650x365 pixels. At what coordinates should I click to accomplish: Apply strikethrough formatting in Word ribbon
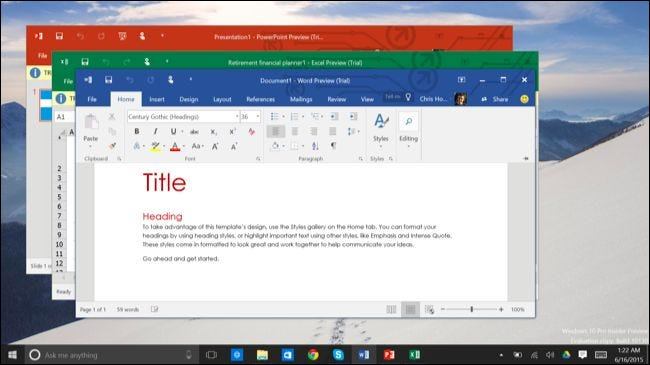click(194, 132)
